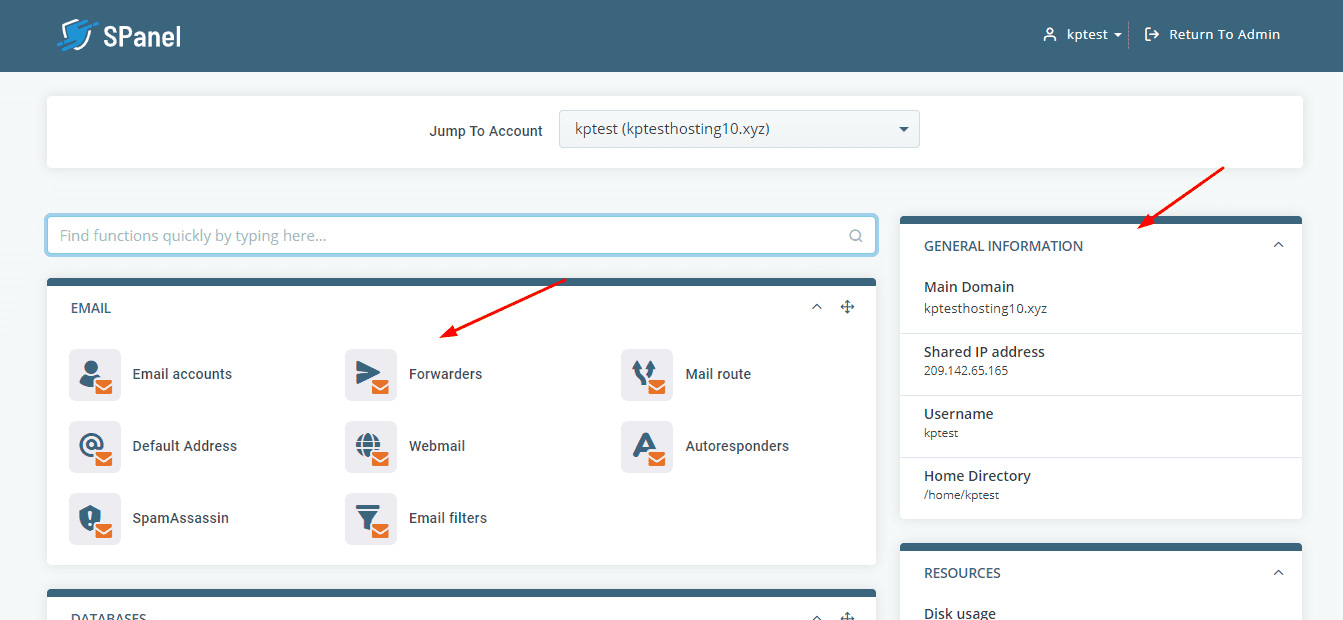Click the Forwarders icon

point(371,375)
